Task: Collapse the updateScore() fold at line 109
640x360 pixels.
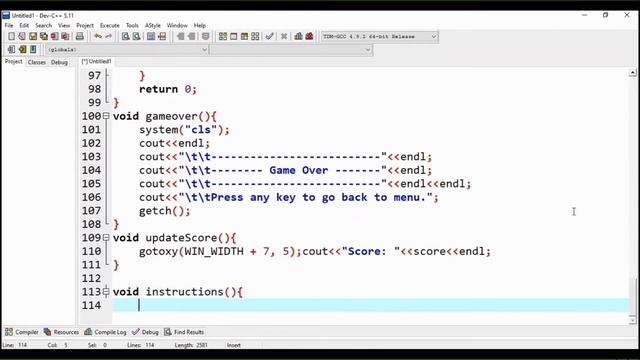Action: [106, 238]
